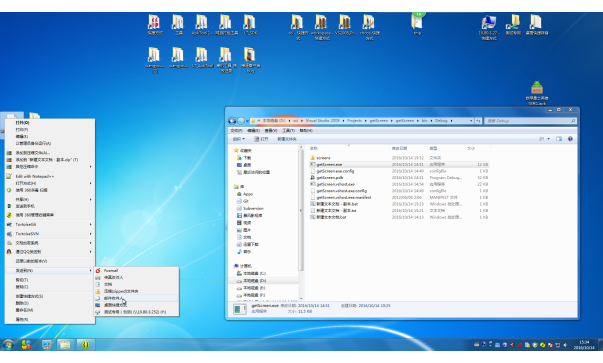Open the Tools menu in Explorer menu bar

coord(288,131)
